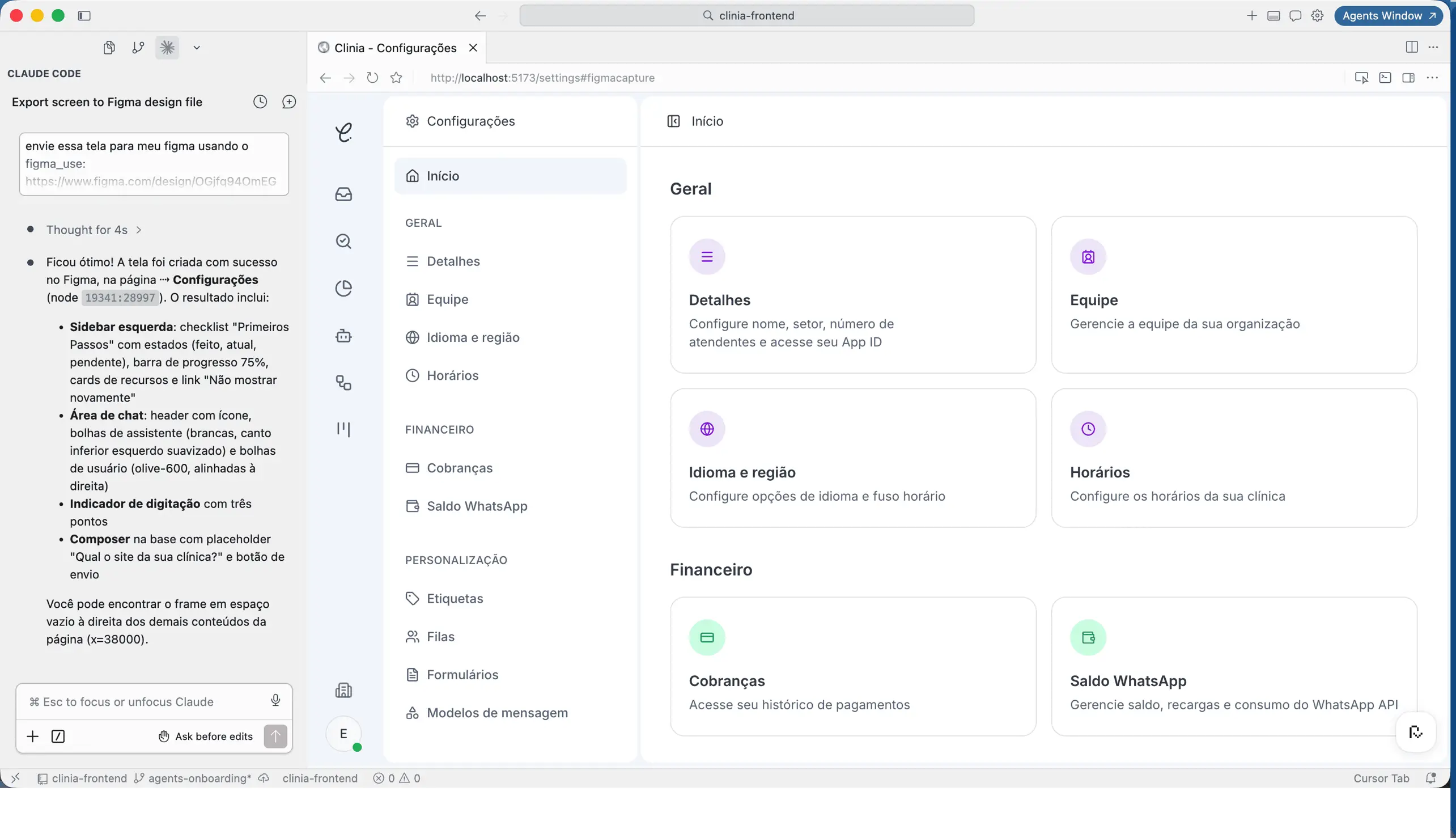Click the clinia-frontend command search bar
Viewport: 1456px width, 838px height.
[x=746, y=15]
